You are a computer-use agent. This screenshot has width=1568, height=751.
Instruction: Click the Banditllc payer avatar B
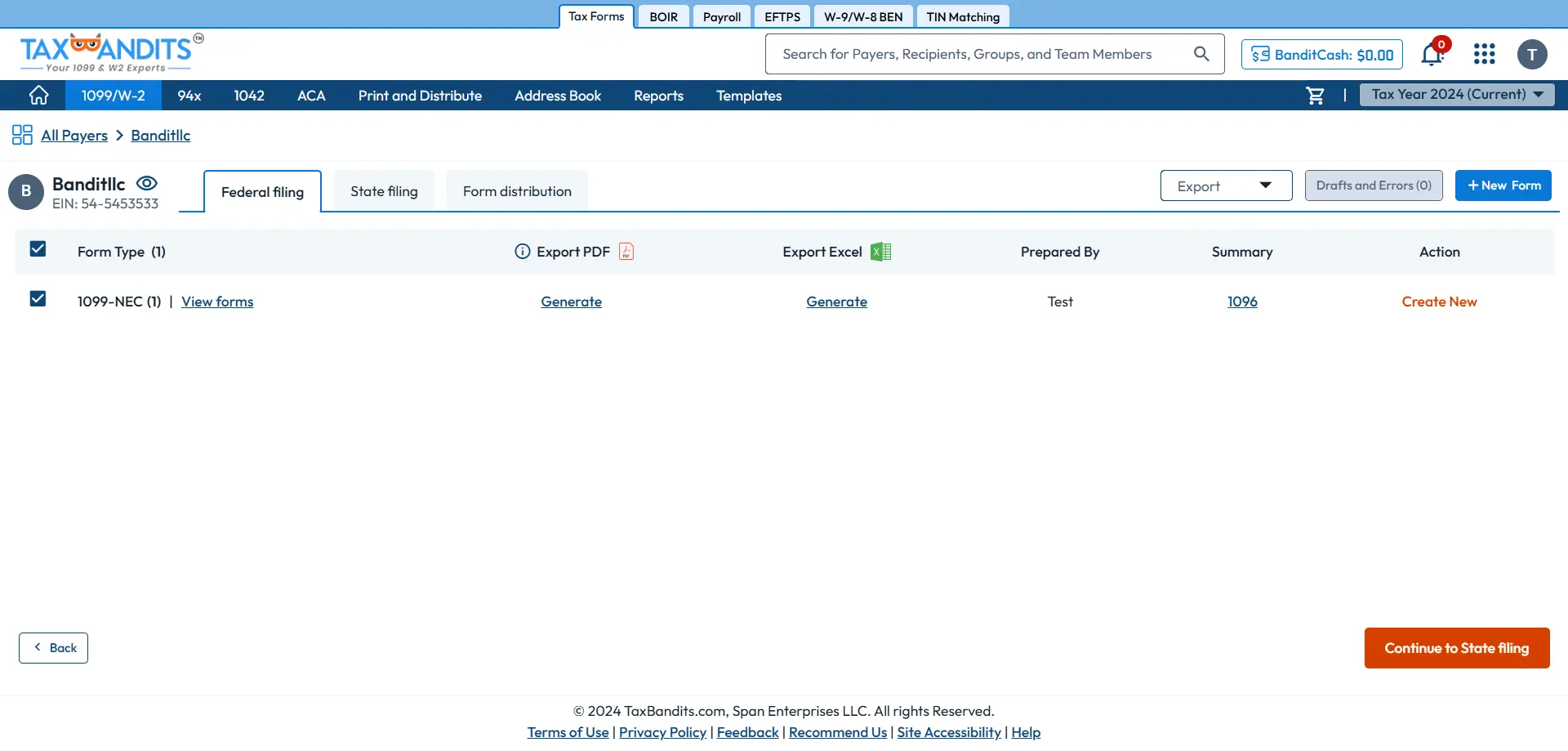click(26, 192)
